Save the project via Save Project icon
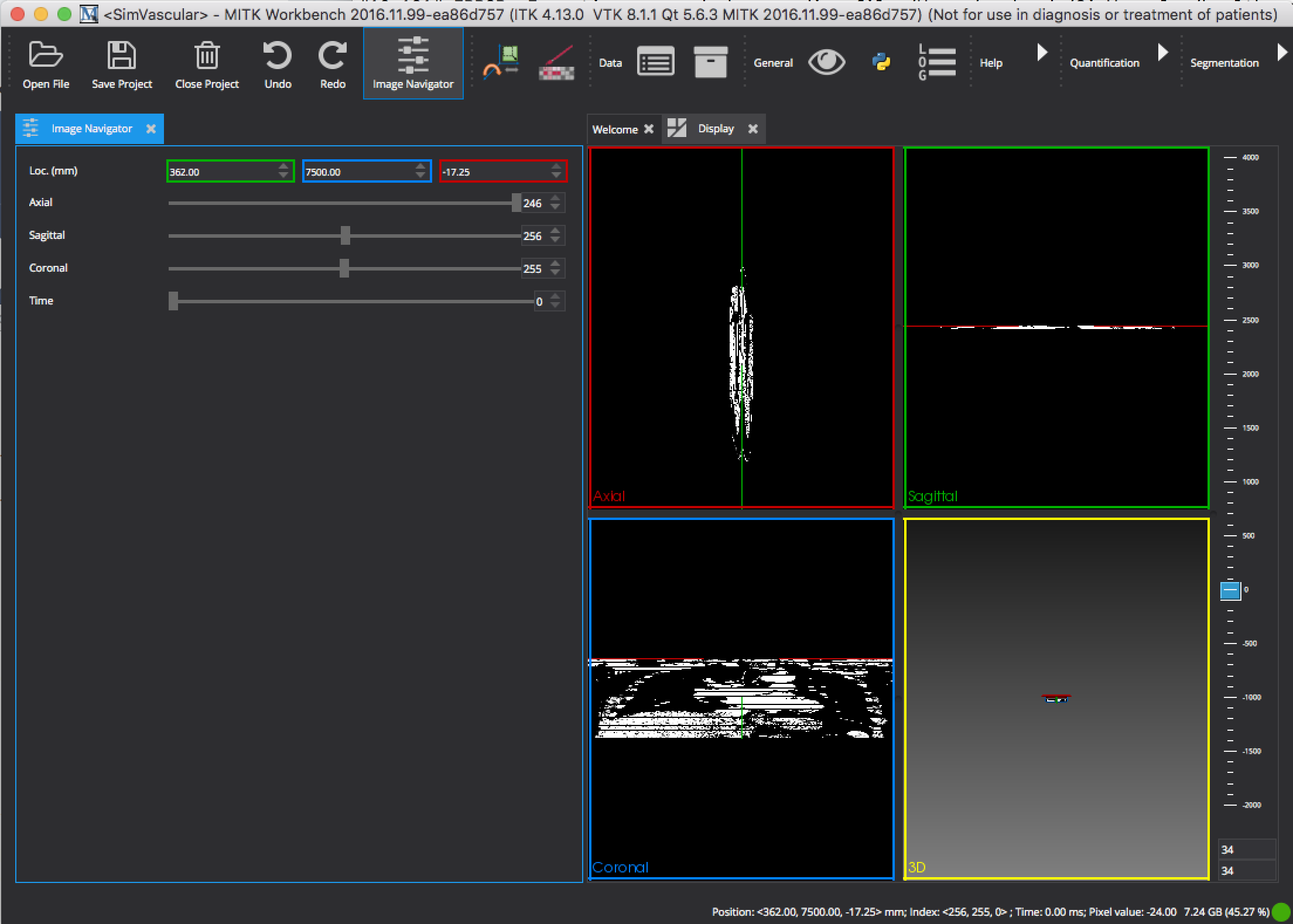The width and height of the screenshot is (1293, 924). pos(121,61)
